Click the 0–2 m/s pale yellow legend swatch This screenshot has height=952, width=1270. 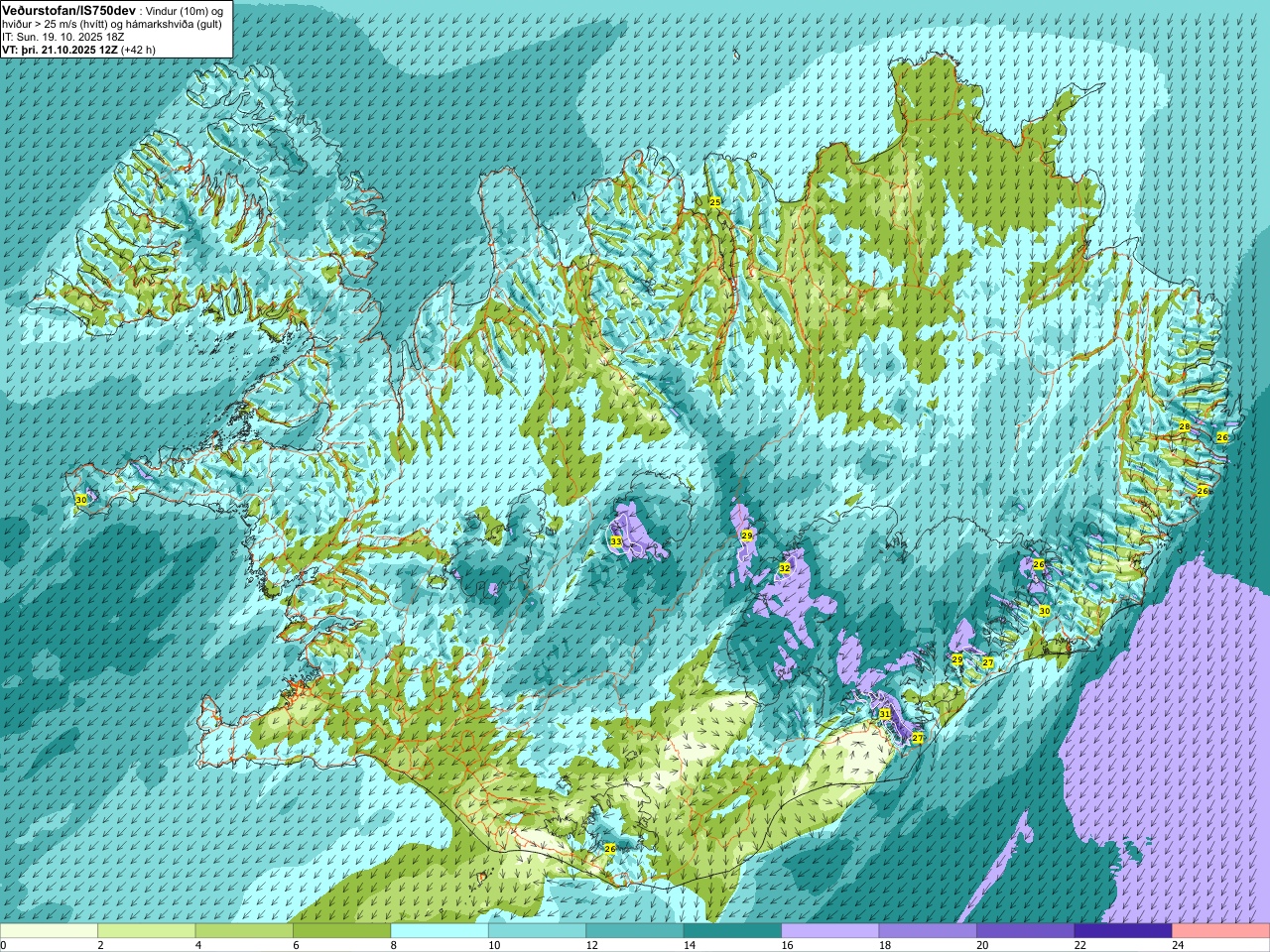tap(49, 931)
